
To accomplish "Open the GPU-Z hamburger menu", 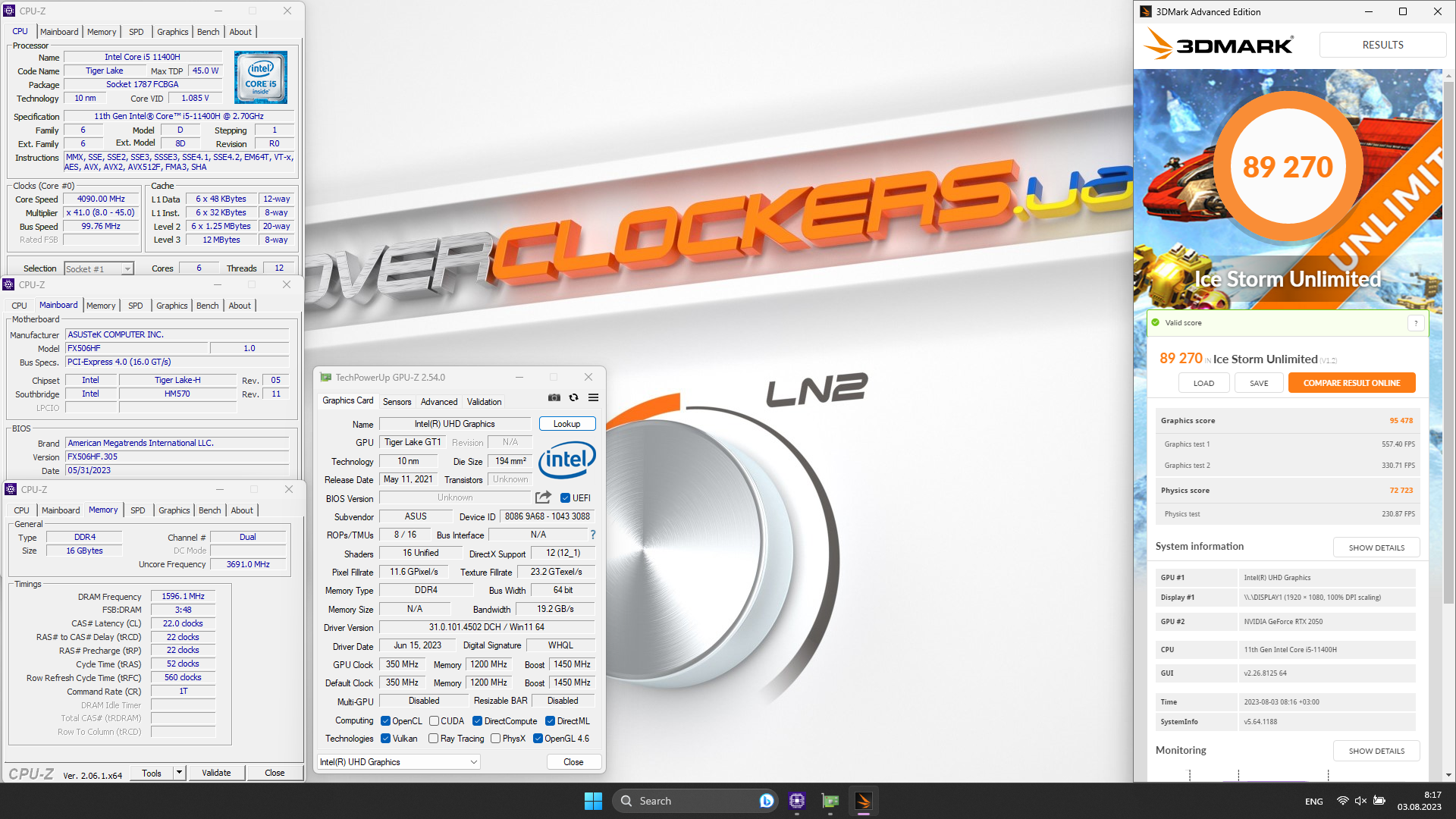I will pos(594,397).
